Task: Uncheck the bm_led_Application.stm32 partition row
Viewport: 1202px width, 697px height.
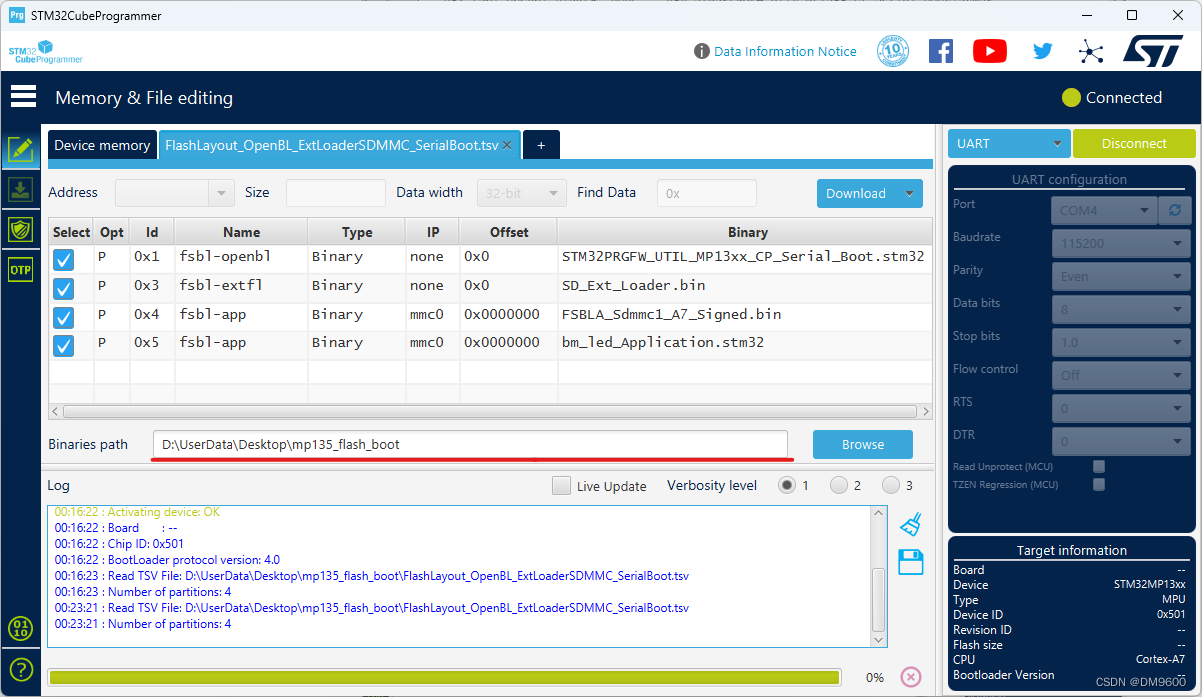Action: coord(63,346)
